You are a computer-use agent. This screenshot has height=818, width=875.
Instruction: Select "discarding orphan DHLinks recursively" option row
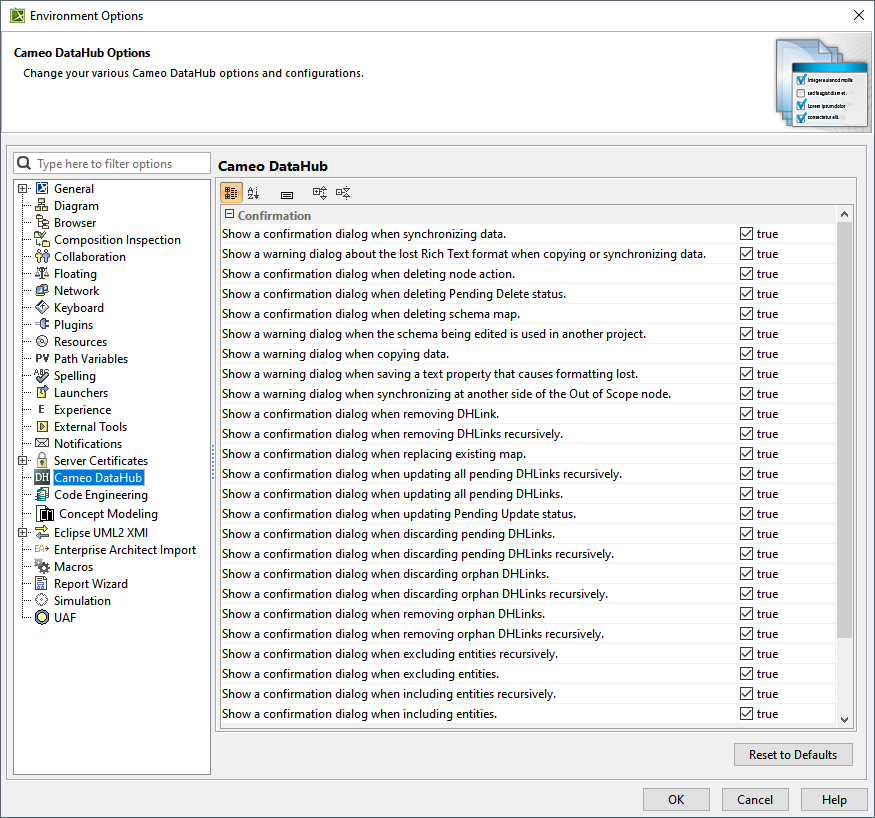(x=527, y=594)
